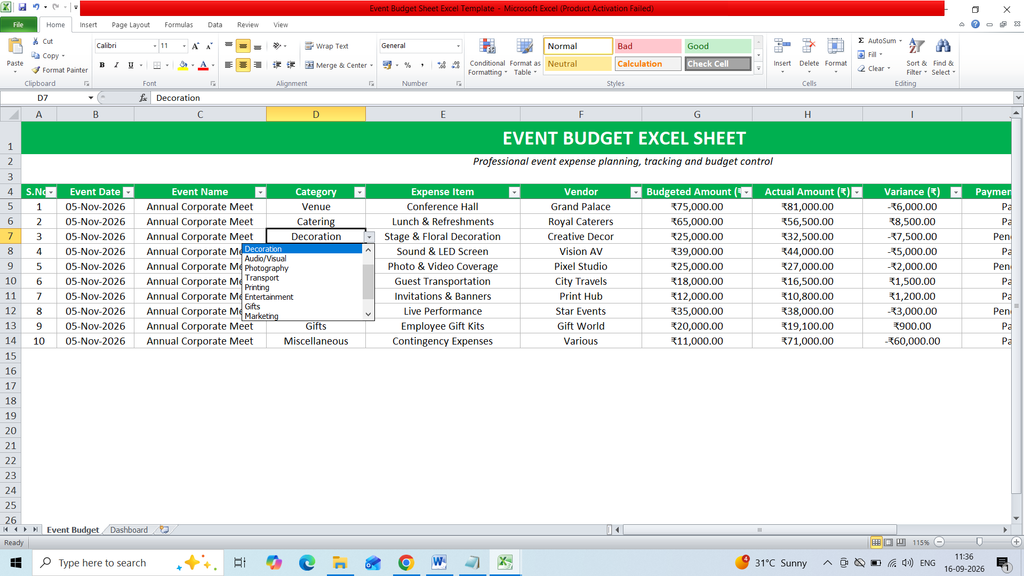
Task: Toggle Center horizontal alignment
Action: tap(243, 65)
